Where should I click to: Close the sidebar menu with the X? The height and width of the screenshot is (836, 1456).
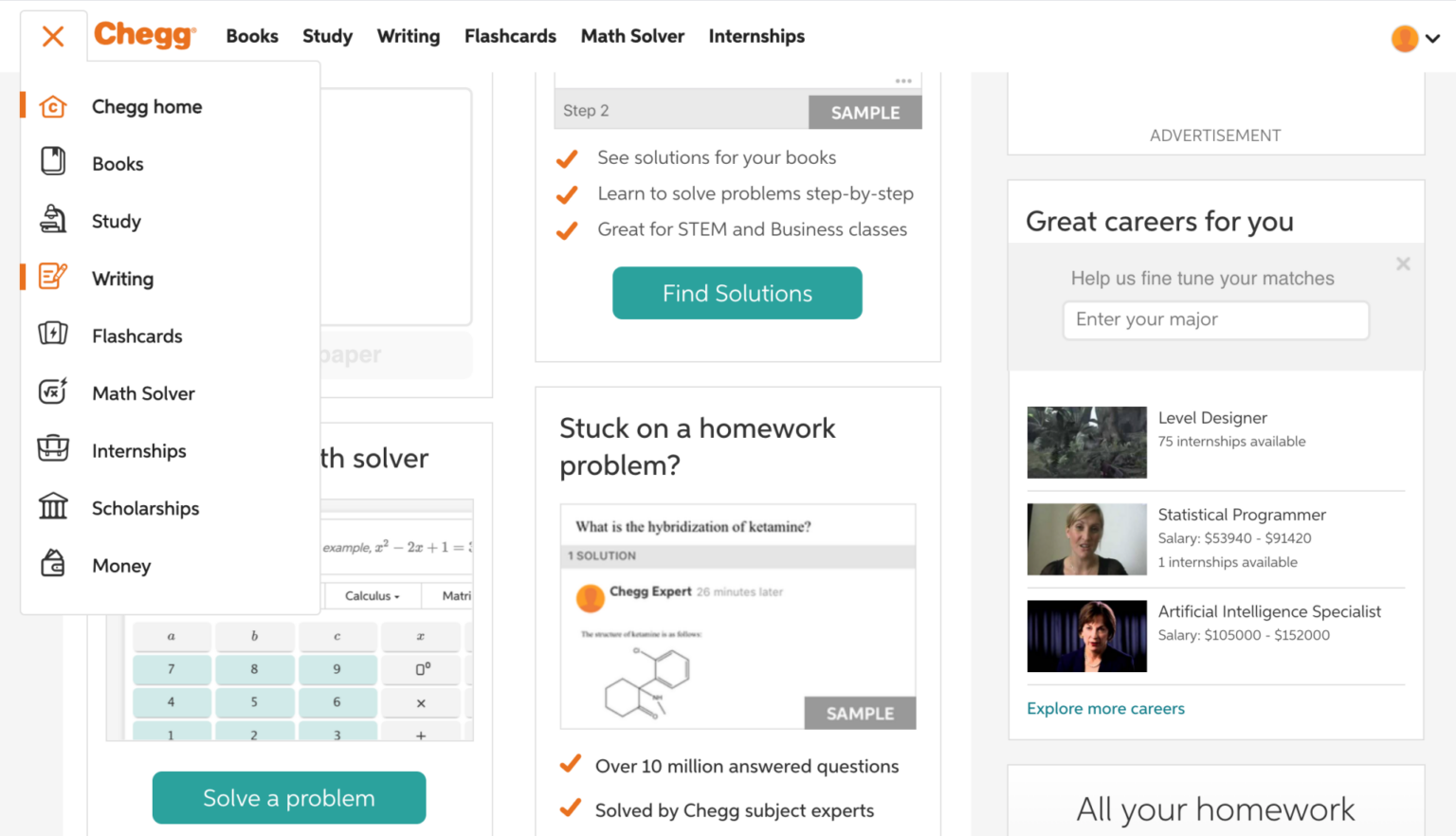(53, 36)
